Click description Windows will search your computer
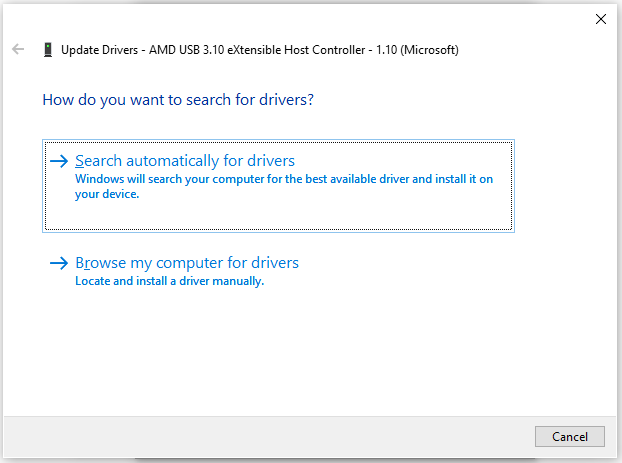622x463 pixels. click(284, 186)
